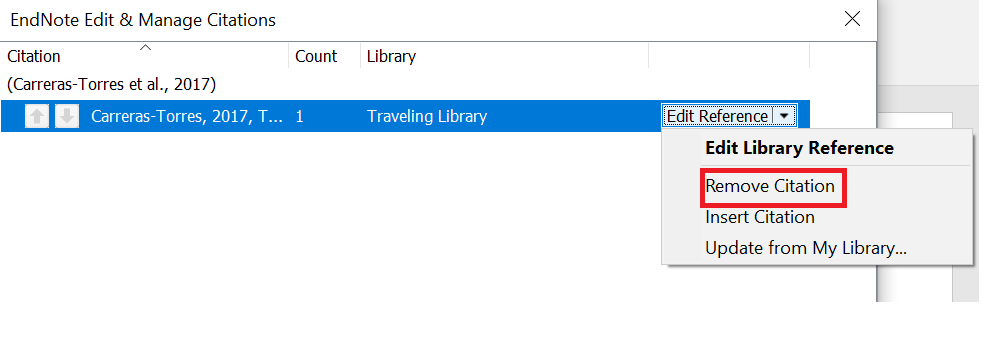Click the Edit Reference button
The image size is (1003, 363).
click(x=717, y=117)
